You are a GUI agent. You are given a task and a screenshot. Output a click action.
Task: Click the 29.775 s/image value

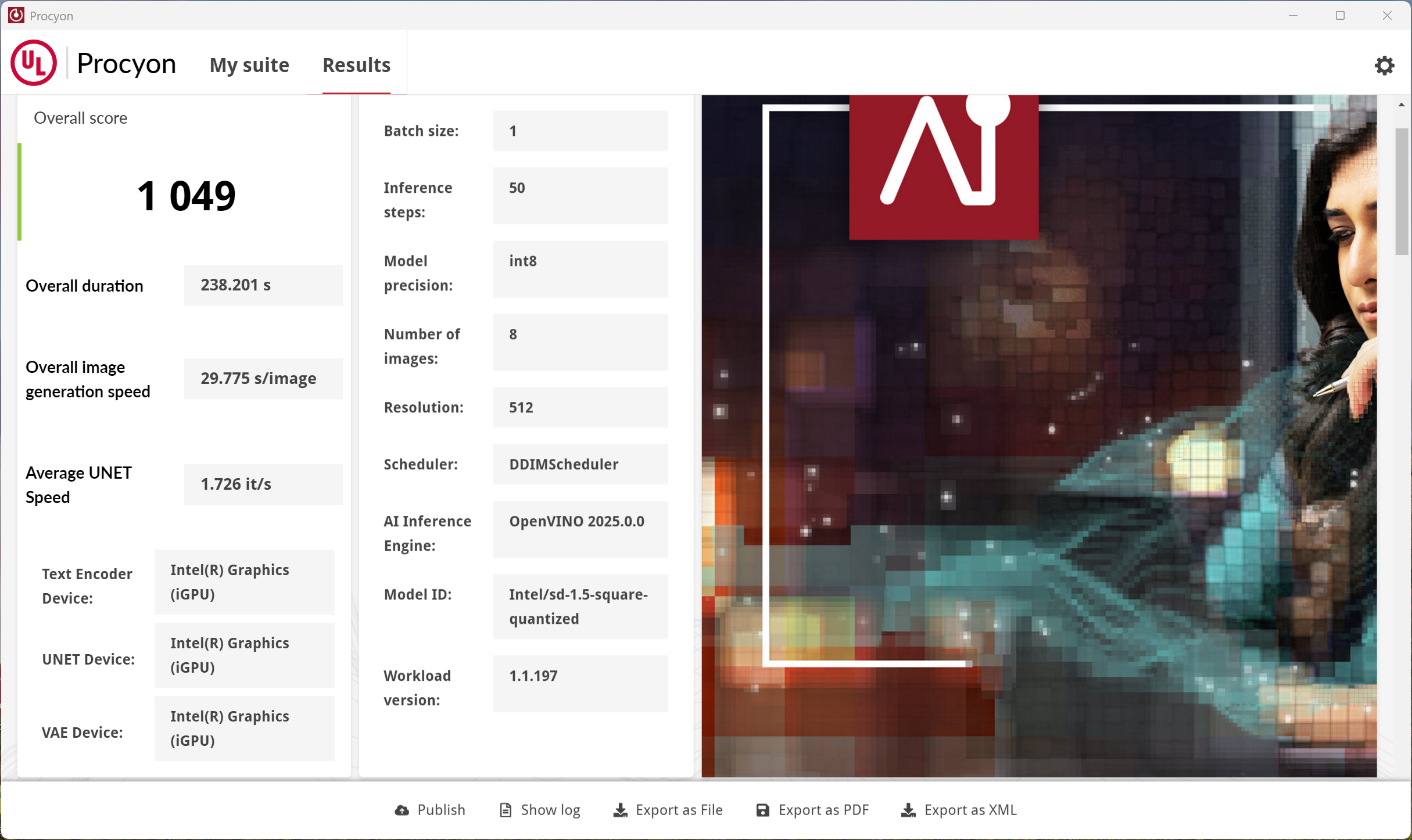point(263,379)
